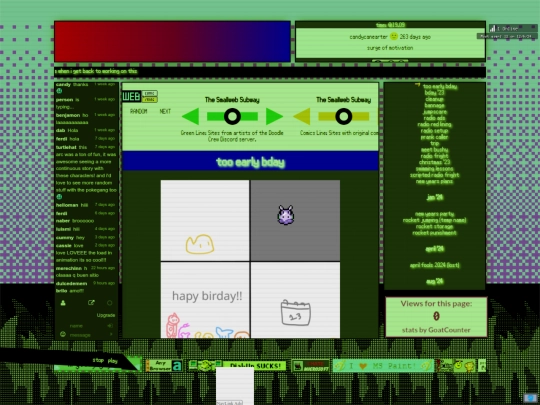Click the scrolling marquee text bar

click(270, 72)
